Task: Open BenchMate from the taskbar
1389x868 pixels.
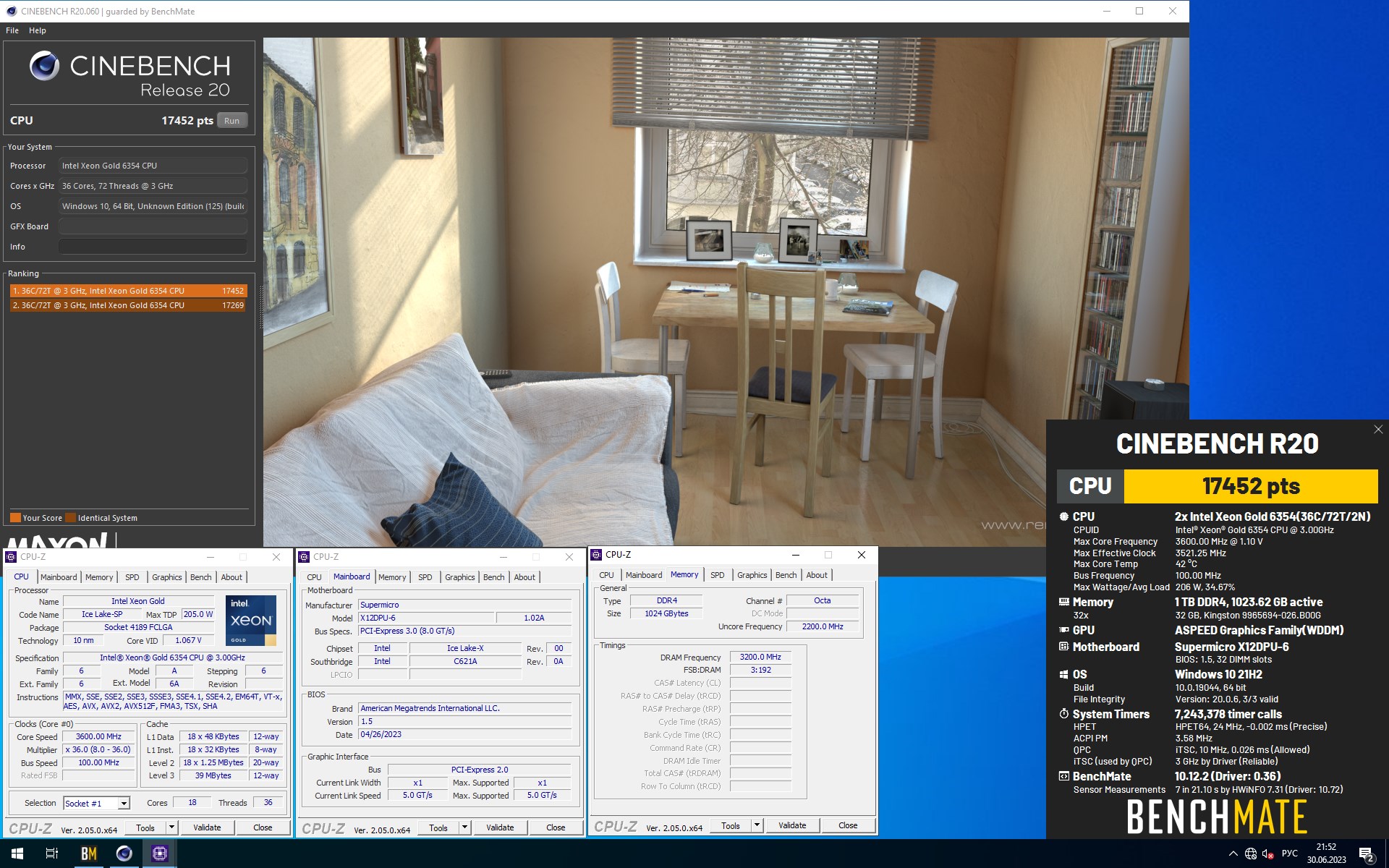Action: [x=88, y=854]
